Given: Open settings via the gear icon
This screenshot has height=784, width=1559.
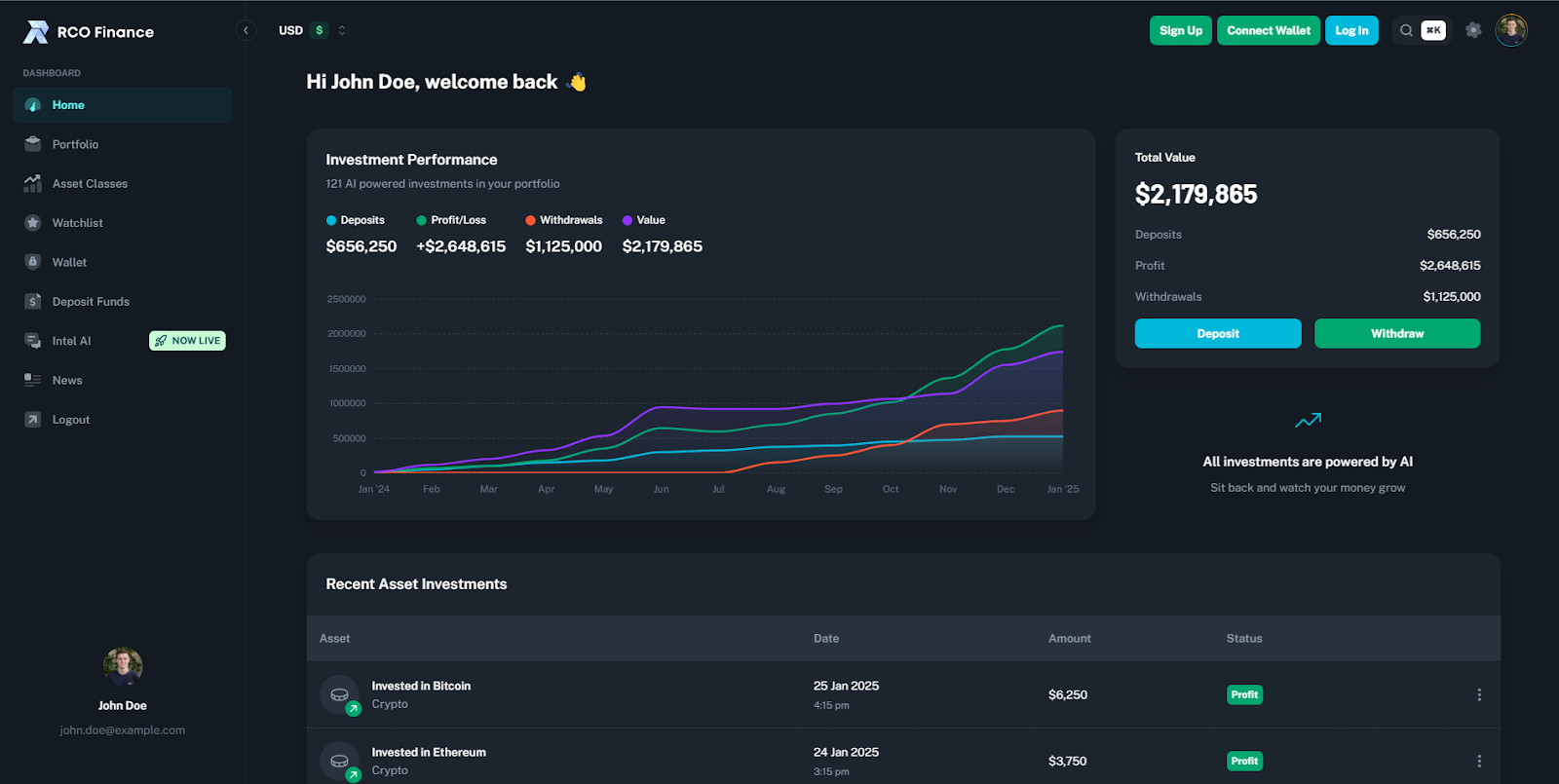Looking at the screenshot, I should [1473, 30].
